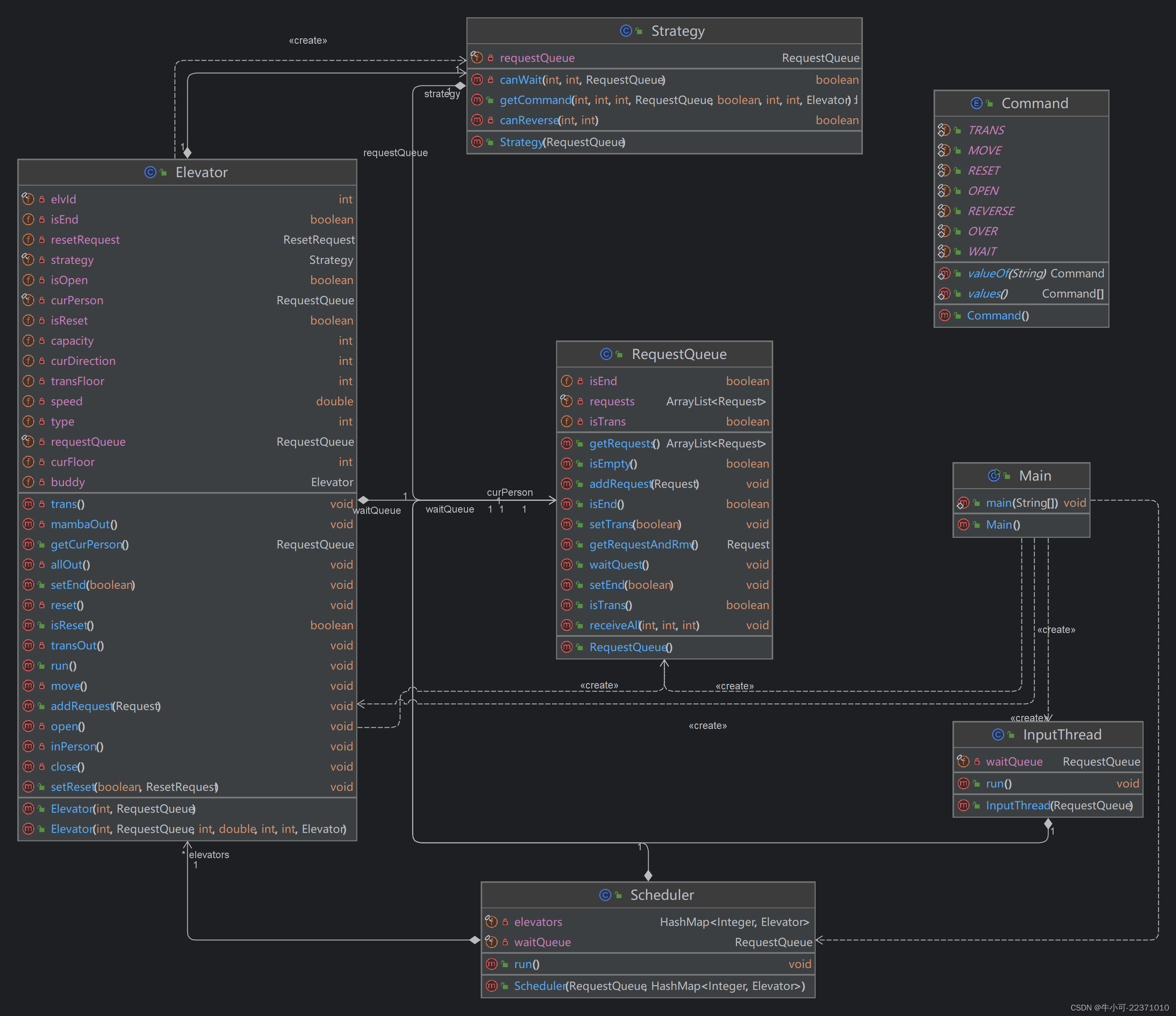Image resolution: width=1176 pixels, height=1016 pixels.
Task: Click the curFloor field in Elevator
Action: pyautogui.click(x=188, y=461)
